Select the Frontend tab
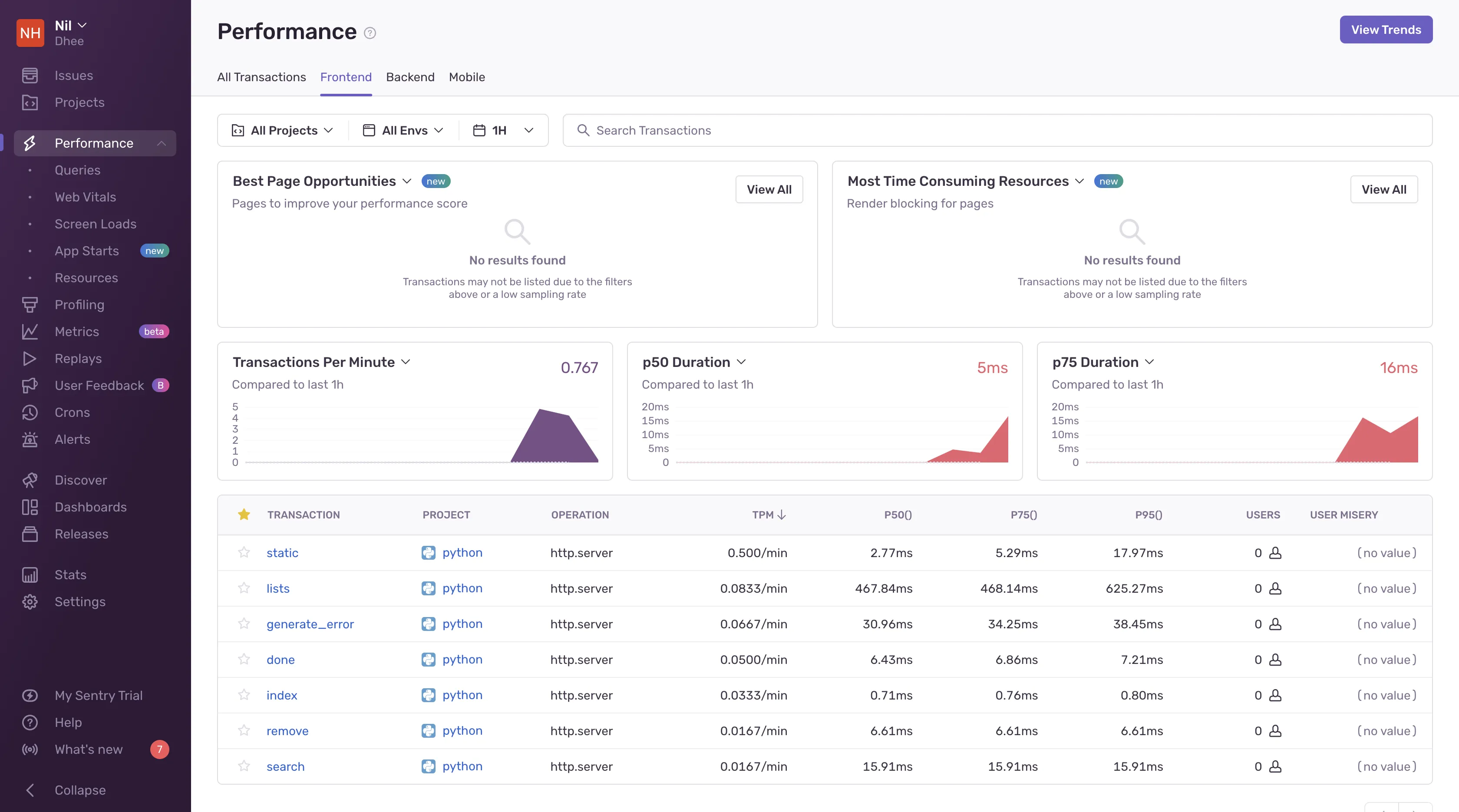 [x=346, y=77]
